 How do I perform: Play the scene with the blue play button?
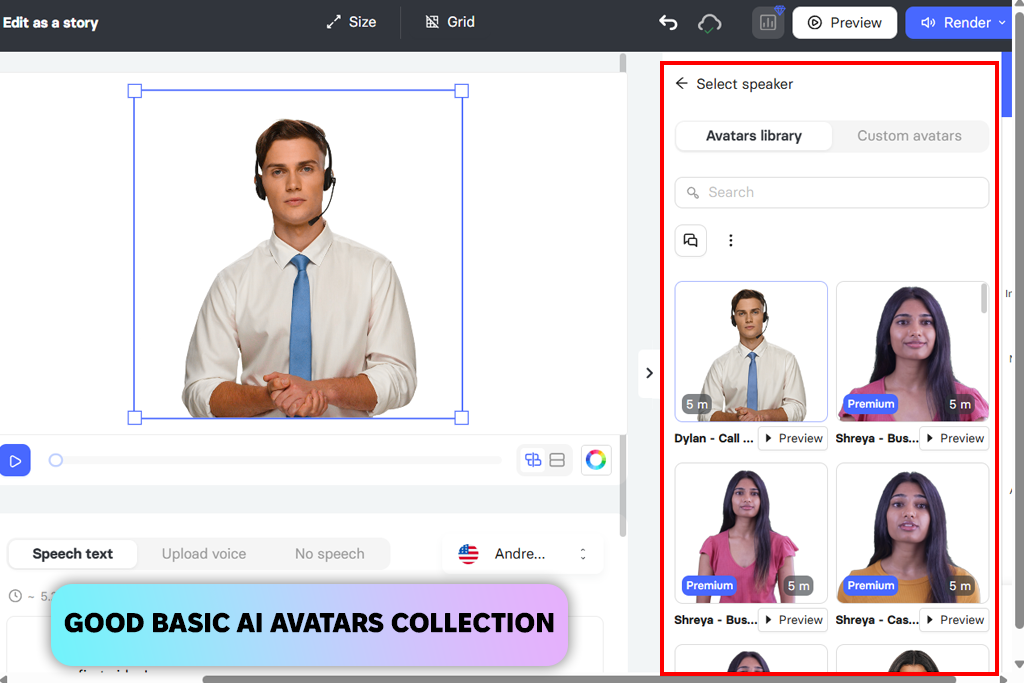pos(15,460)
